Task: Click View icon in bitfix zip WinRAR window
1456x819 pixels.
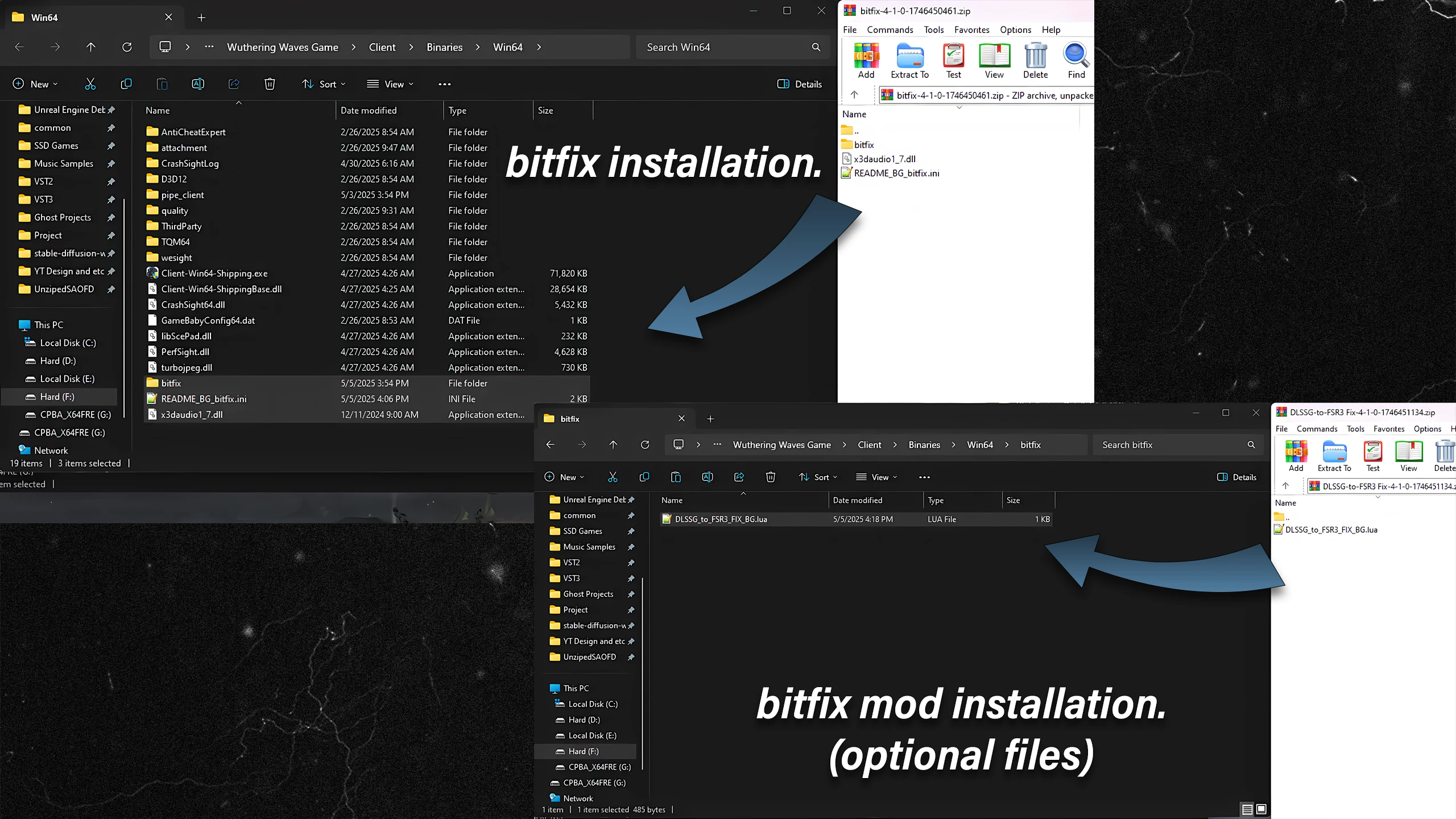Action: (994, 61)
